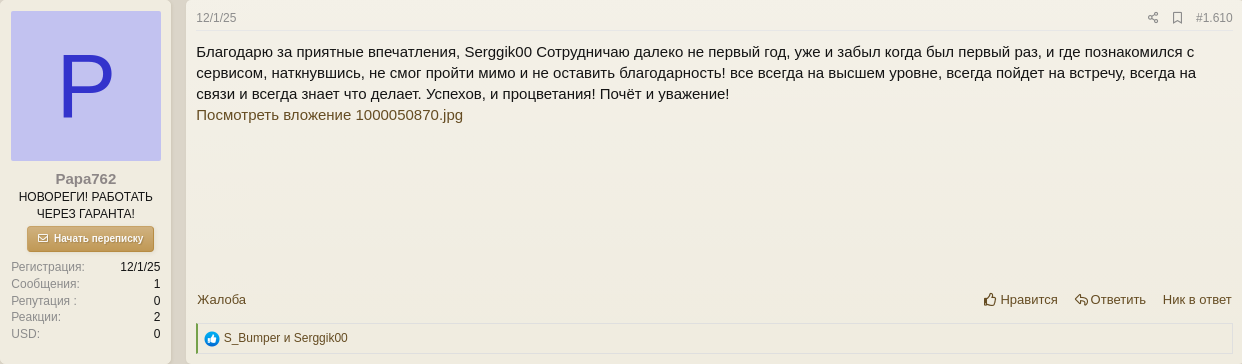1242x364 pixels.
Task: Open the S_Bumper reaction user link
Action: click(252, 338)
